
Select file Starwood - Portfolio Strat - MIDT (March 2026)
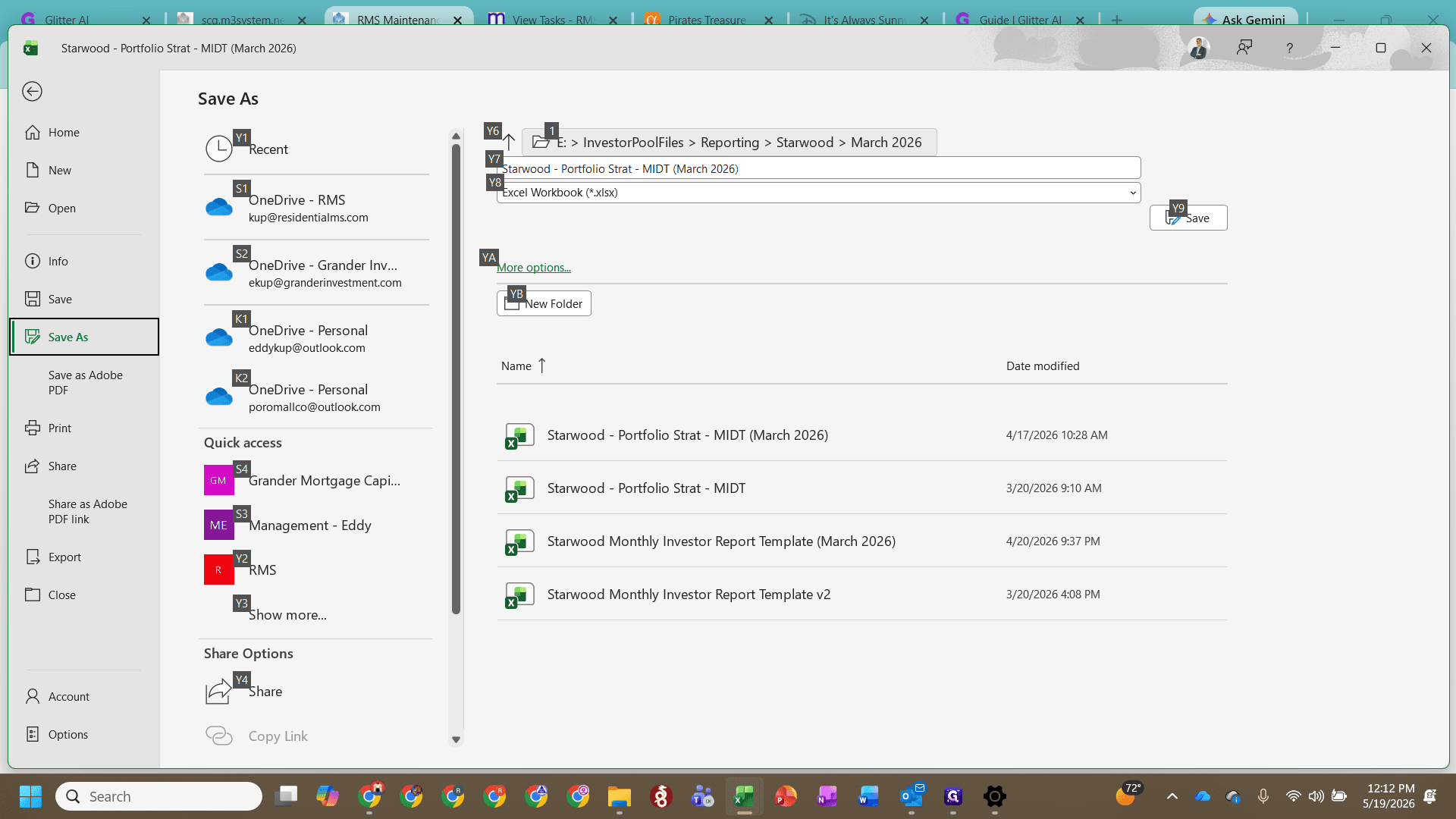tap(862, 435)
